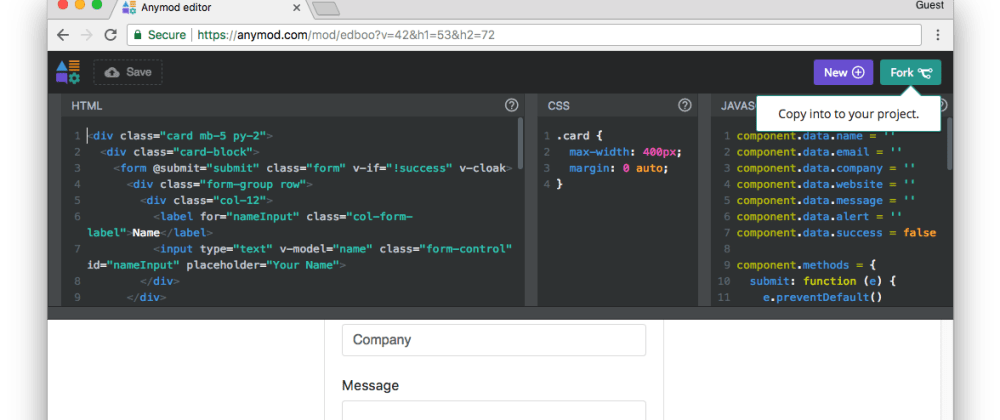Image resolution: width=1000 pixels, height=420 pixels.
Task: Click HTML line with 'card-block' div
Action: pyautogui.click(x=180, y=152)
